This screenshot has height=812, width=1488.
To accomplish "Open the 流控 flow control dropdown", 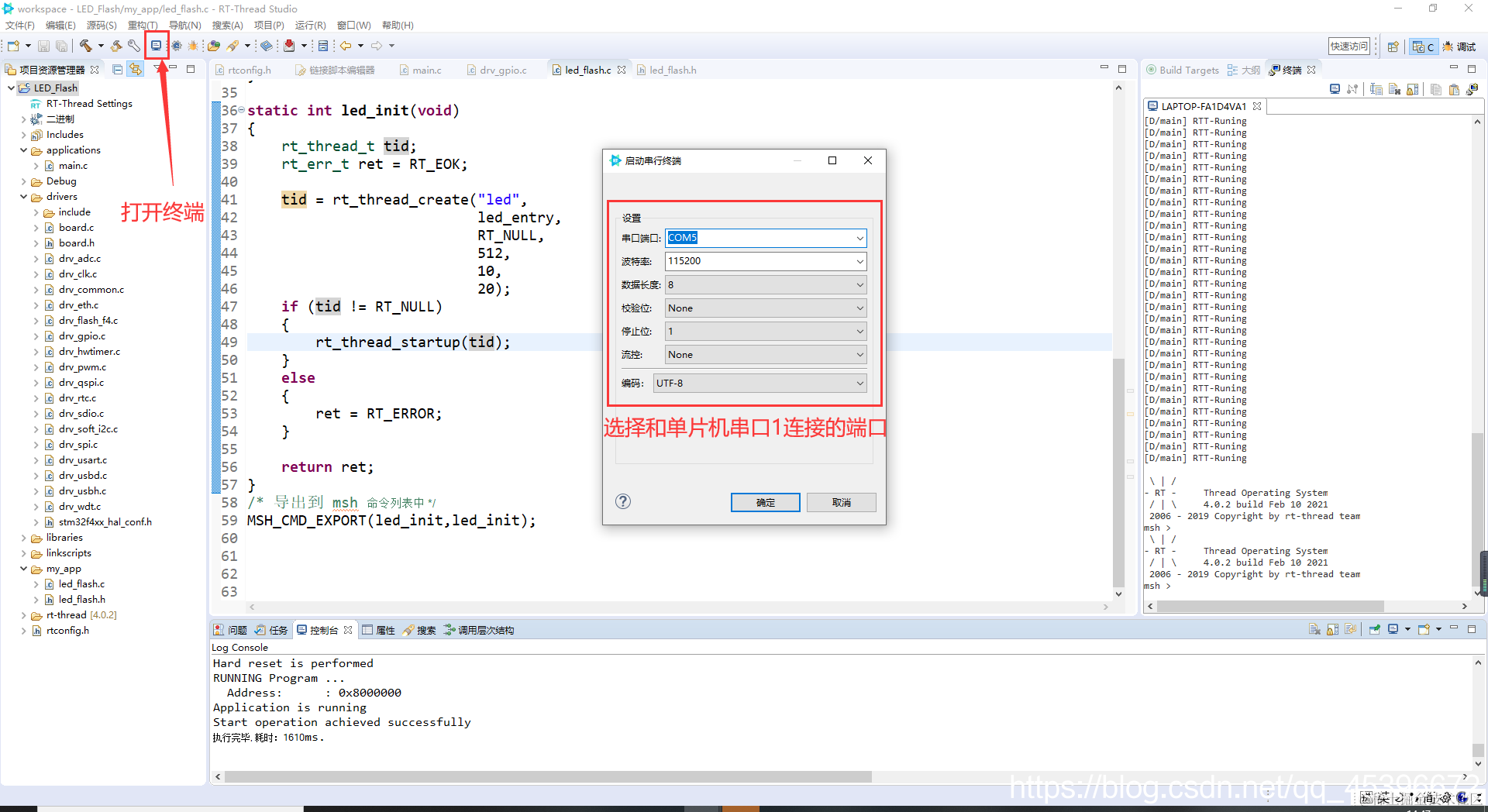I will pos(766,354).
